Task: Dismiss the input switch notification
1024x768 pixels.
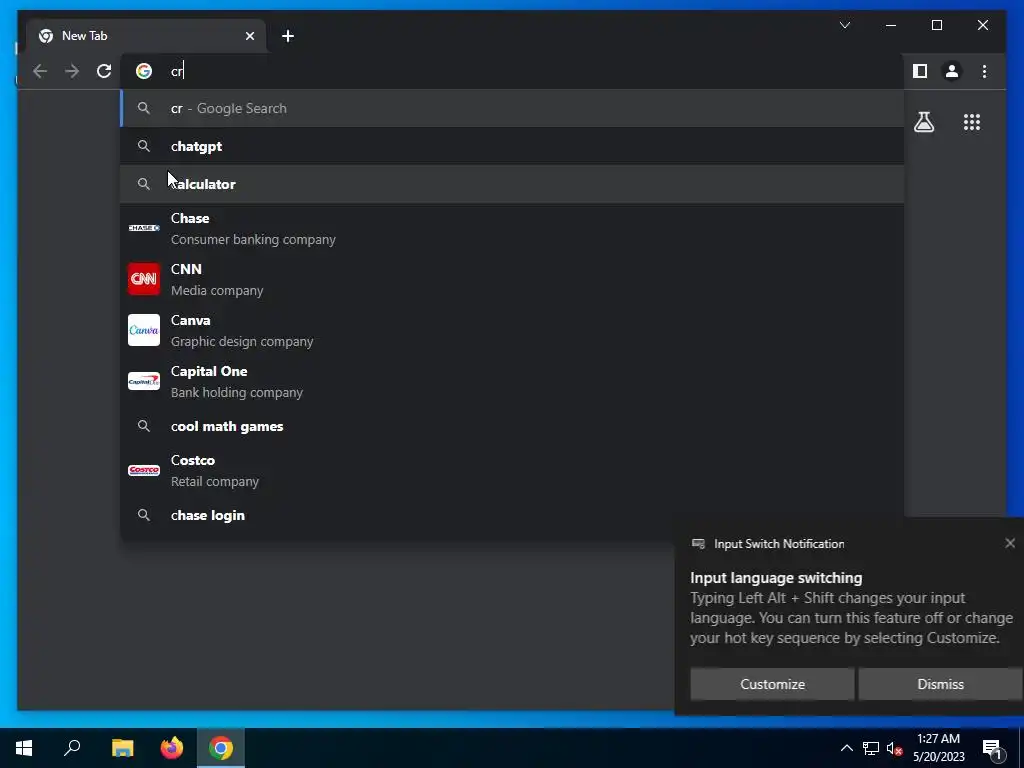Action: (x=940, y=684)
